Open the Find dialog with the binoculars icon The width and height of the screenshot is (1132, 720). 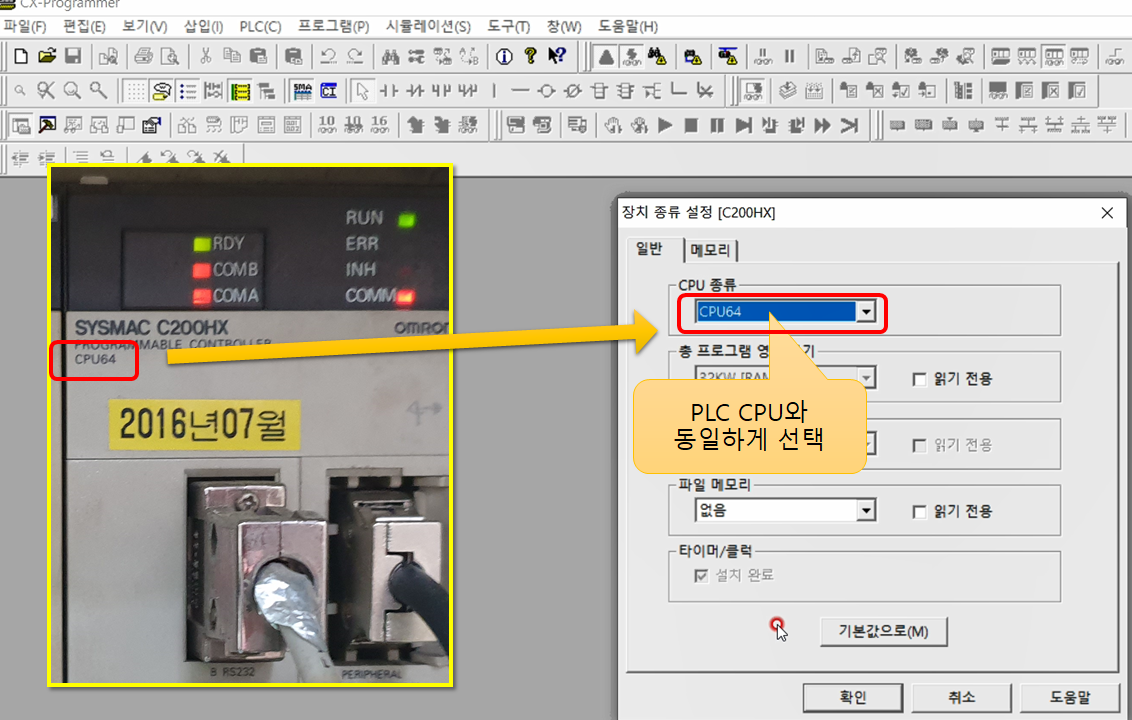tap(391, 56)
